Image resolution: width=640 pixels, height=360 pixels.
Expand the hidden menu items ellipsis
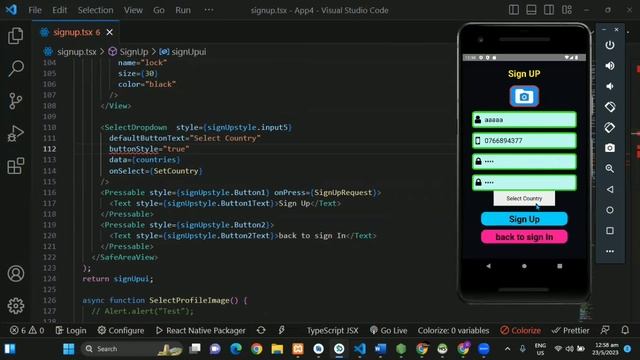[x=209, y=10]
